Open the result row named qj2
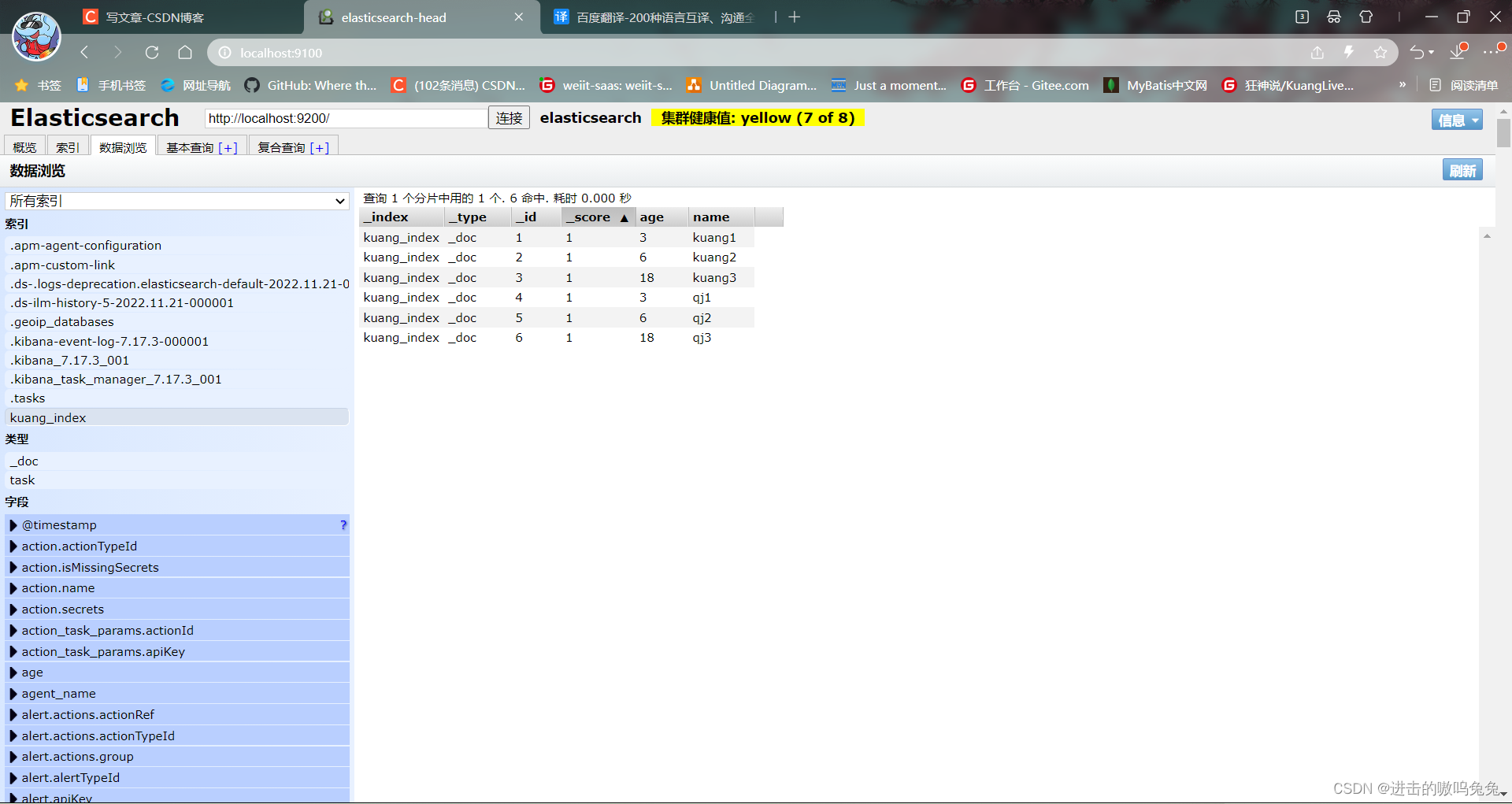1512x804 pixels. coord(557,318)
